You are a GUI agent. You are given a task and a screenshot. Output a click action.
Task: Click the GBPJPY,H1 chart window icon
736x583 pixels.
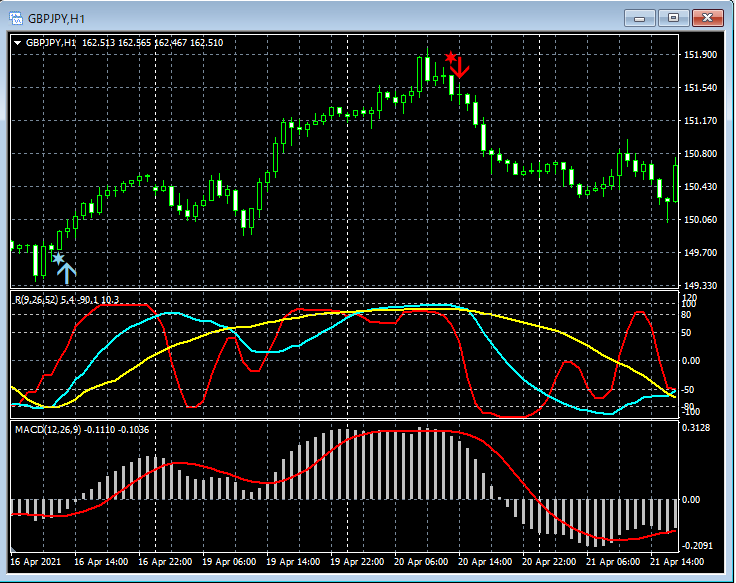click(x=16, y=19)
